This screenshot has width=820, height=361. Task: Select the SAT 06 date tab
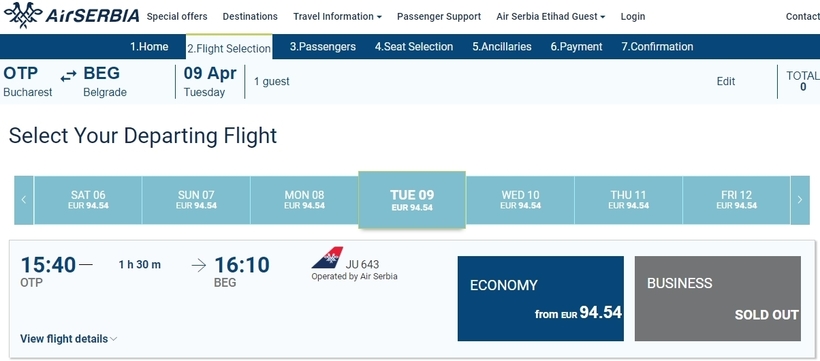point(88,200)
